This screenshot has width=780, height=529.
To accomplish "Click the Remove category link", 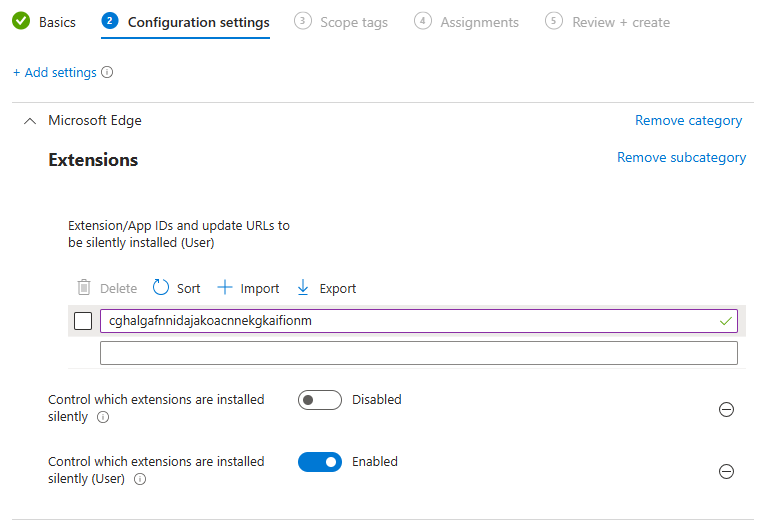I will click(x=688, y=120).
